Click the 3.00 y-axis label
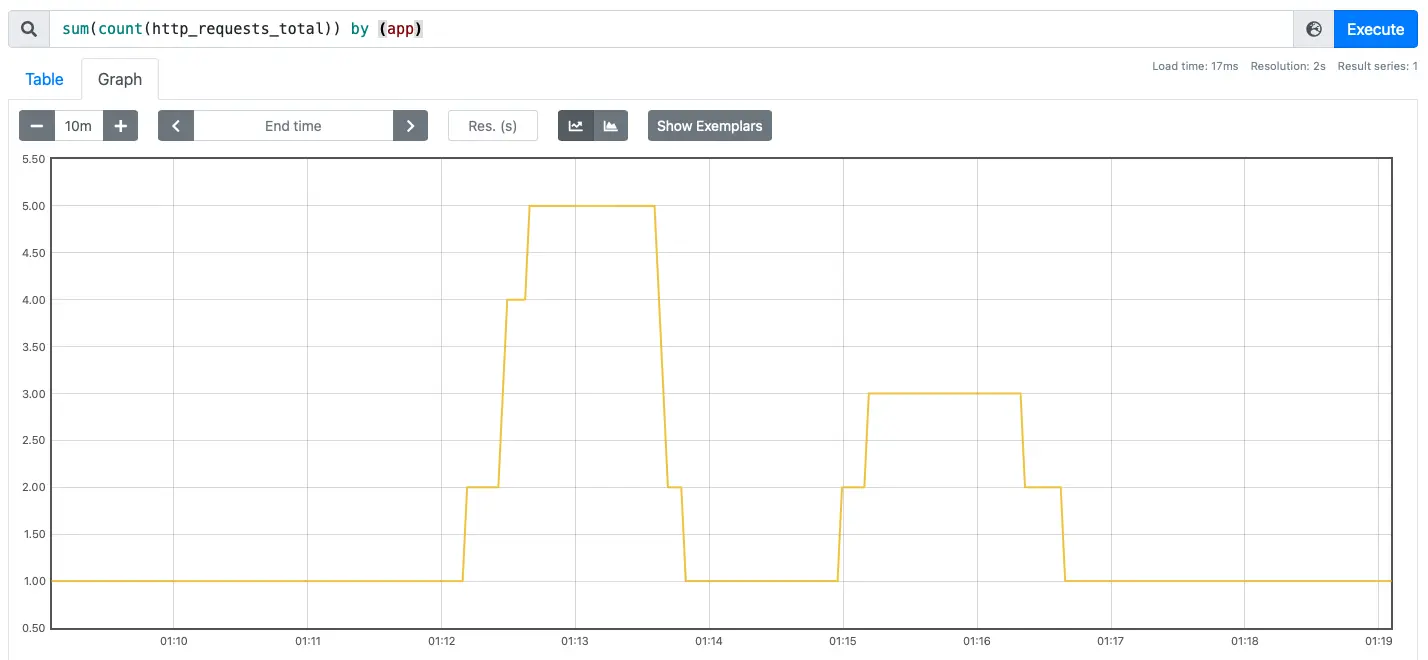Image resolution: width=1428 pixels, height=660 pixels. pyautogui.click(x=33, y=394)
